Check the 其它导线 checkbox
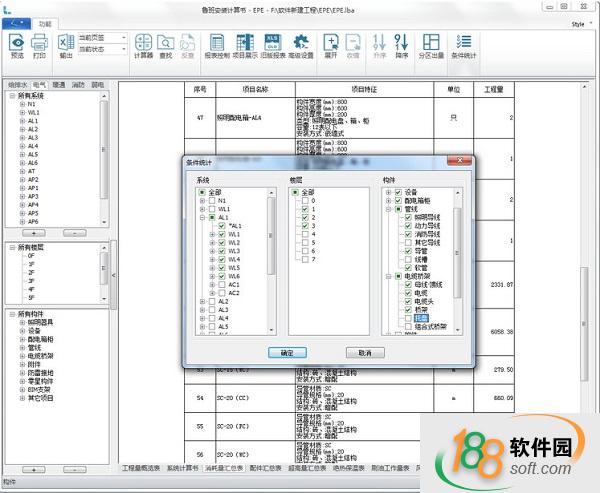Screen dimensions: 600x493 [x=408, y=243]
